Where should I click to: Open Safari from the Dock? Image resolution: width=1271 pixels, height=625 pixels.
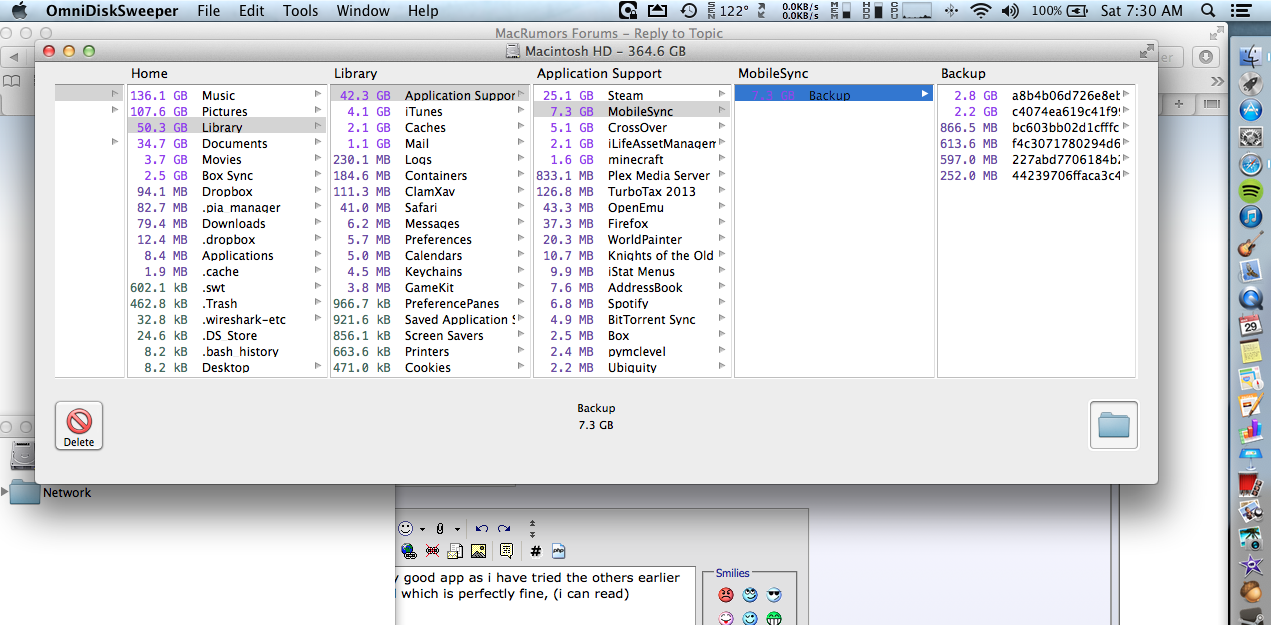tap(1250, 165)
